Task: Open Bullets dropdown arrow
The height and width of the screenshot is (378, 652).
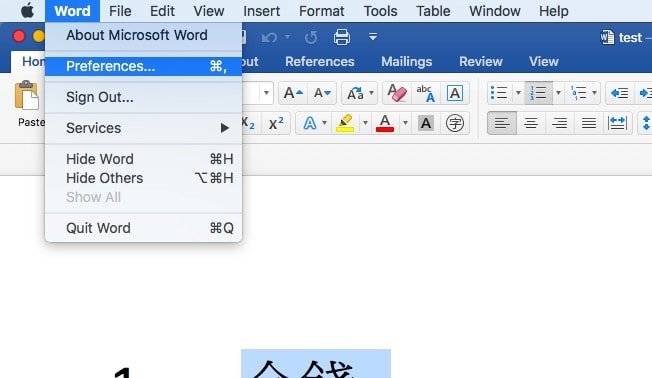Action: [x=518, y=93]
